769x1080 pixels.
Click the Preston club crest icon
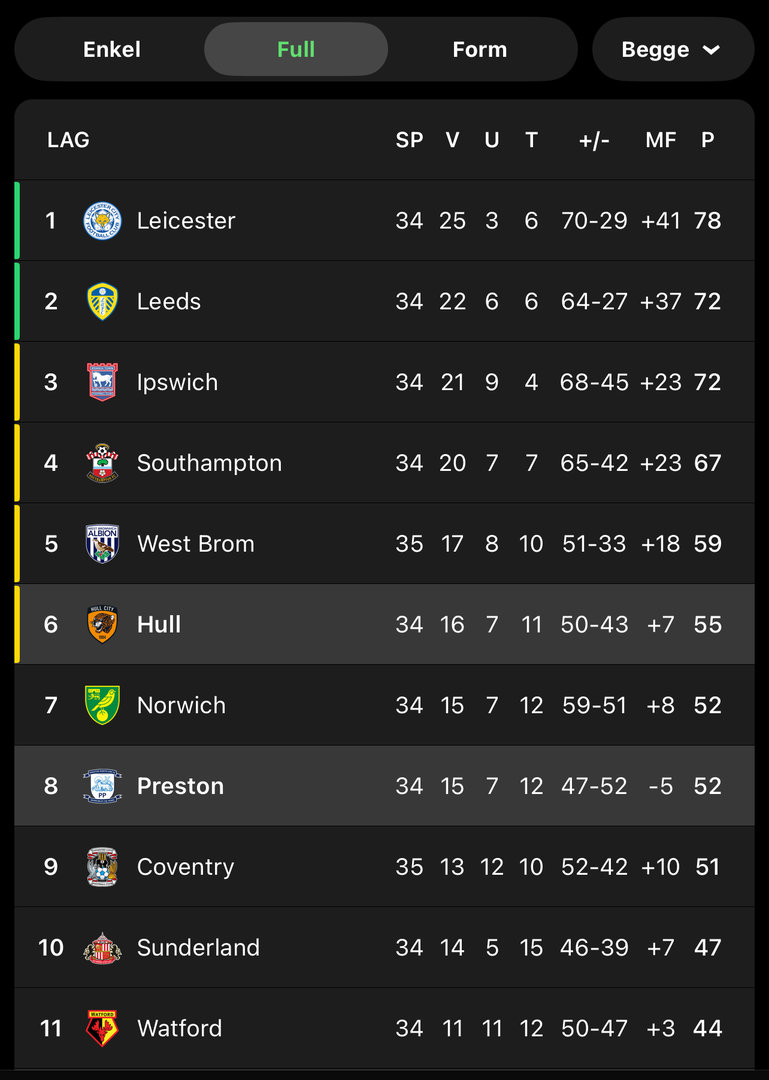click(x=102, y=786)
